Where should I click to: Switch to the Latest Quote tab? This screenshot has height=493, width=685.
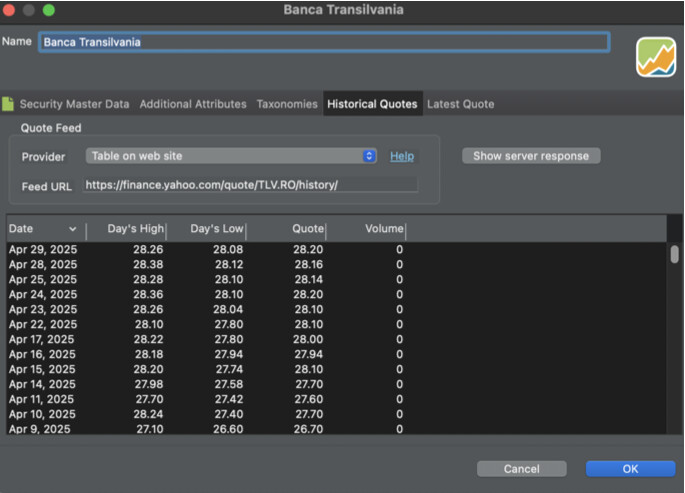tap(460, 104)
